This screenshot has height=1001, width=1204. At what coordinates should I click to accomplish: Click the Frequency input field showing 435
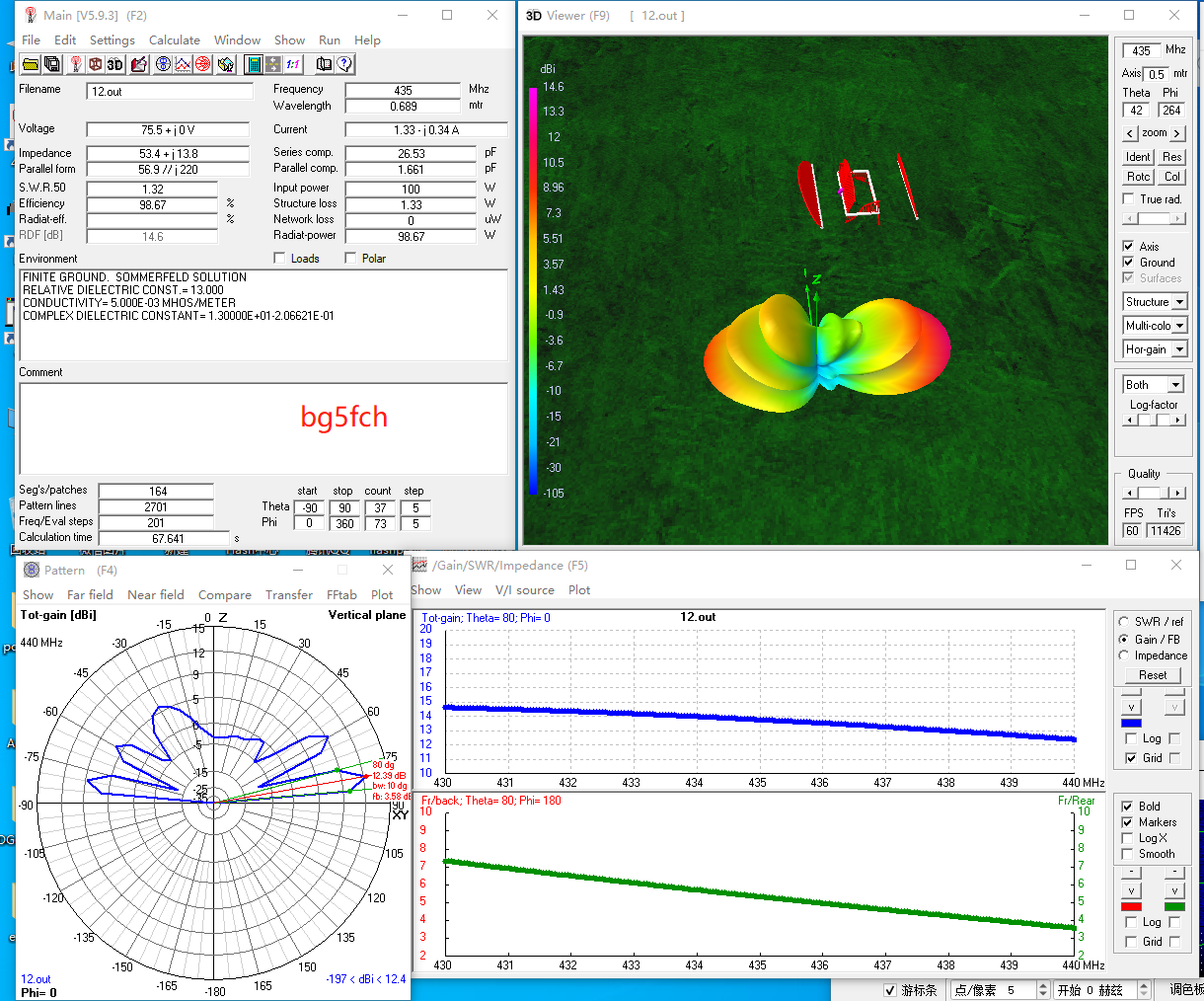tap(403, 91)
